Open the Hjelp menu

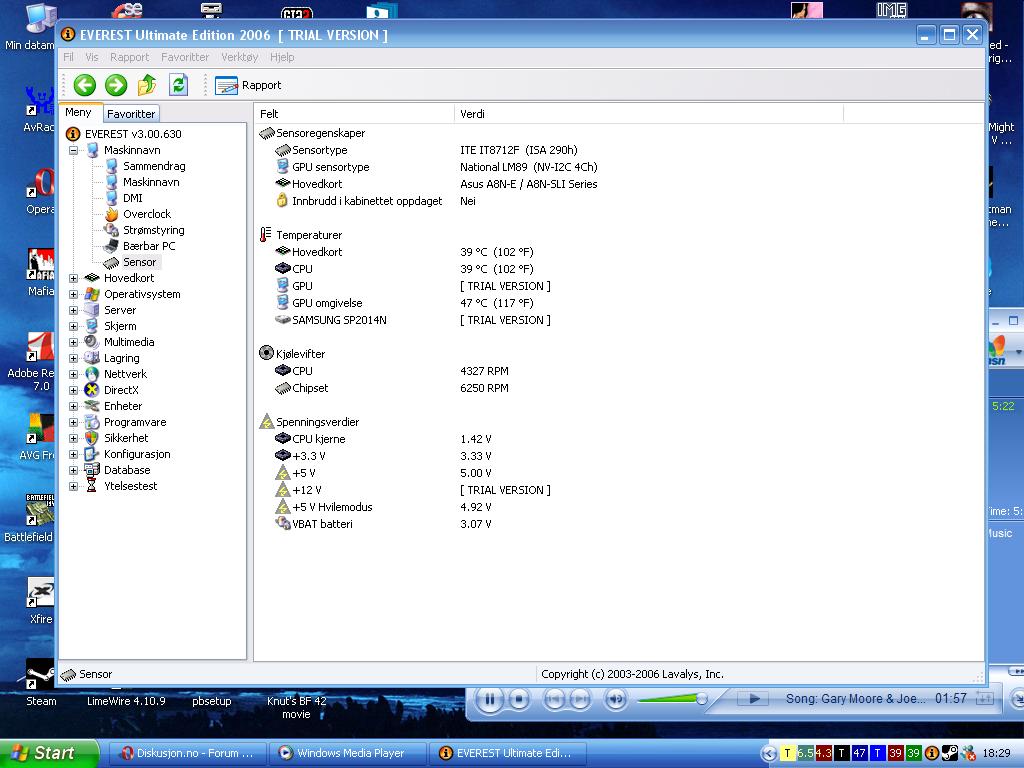[282, 57]
